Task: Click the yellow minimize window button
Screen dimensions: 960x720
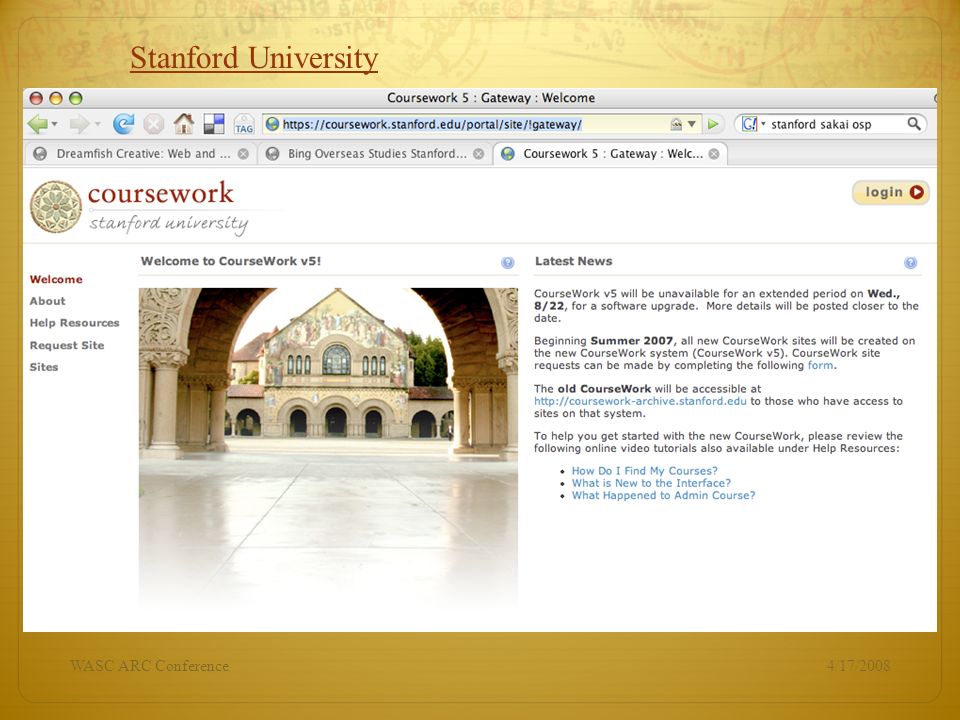Action: (x=56, y=98)
